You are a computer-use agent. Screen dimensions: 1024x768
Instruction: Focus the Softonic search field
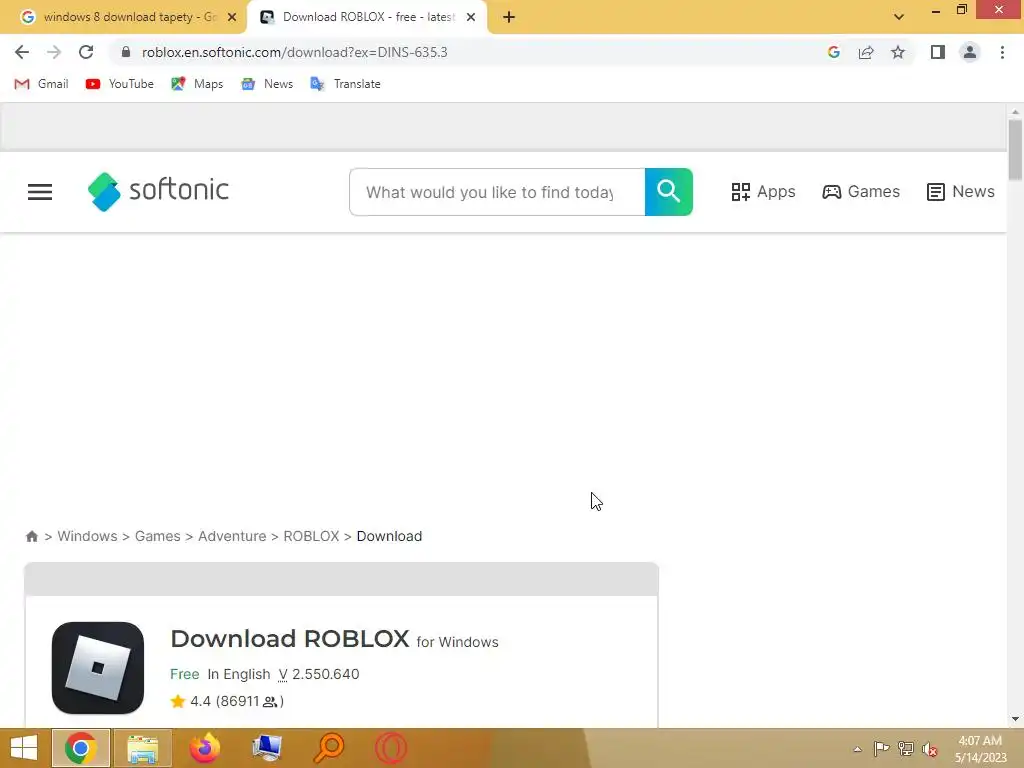pos(497,192)
